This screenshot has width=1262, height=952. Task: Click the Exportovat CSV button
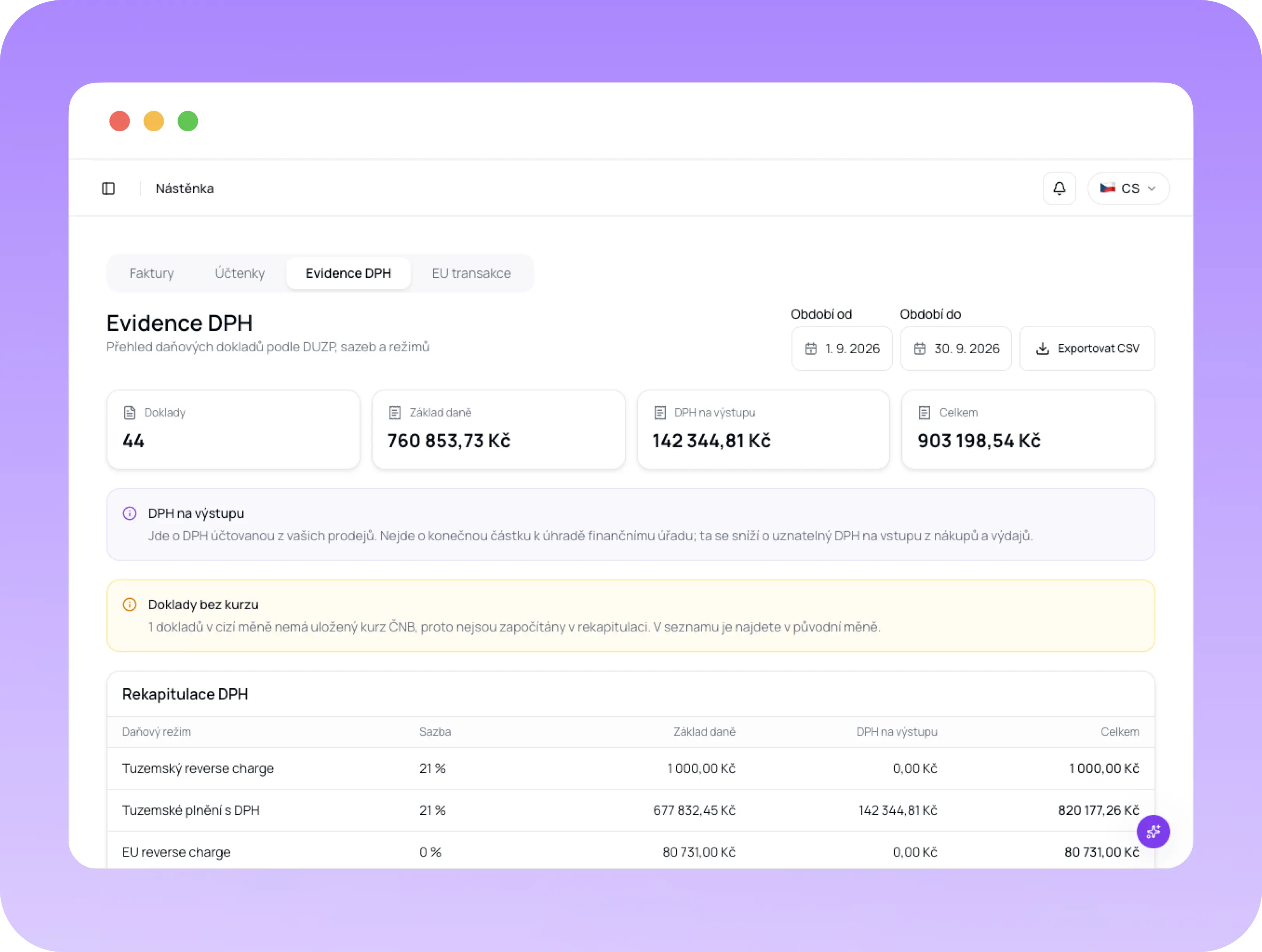[x=1087, y=349]
